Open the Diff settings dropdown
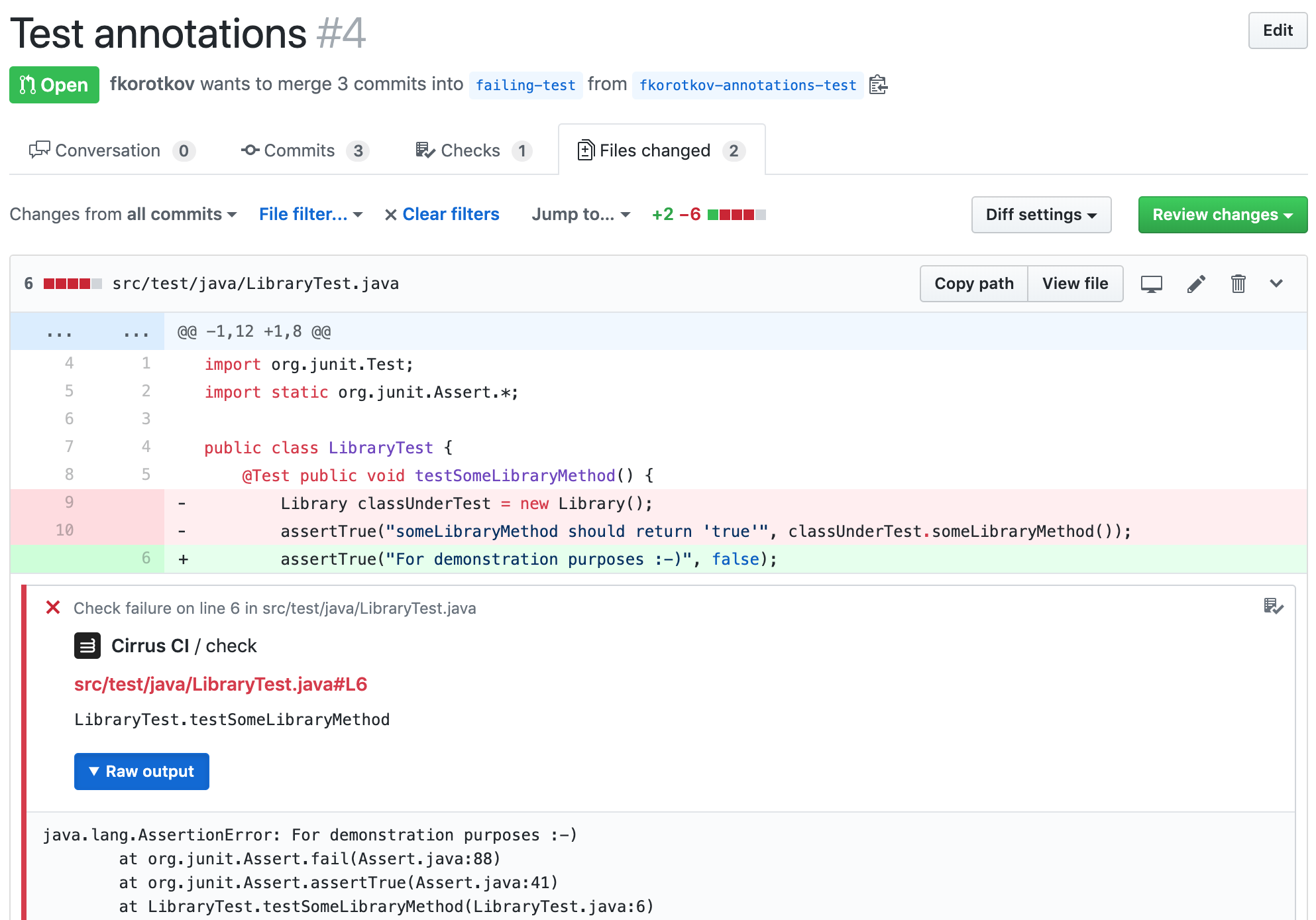The height and width of the screenshot is (920, 1316). click(x=1040, y=215)
